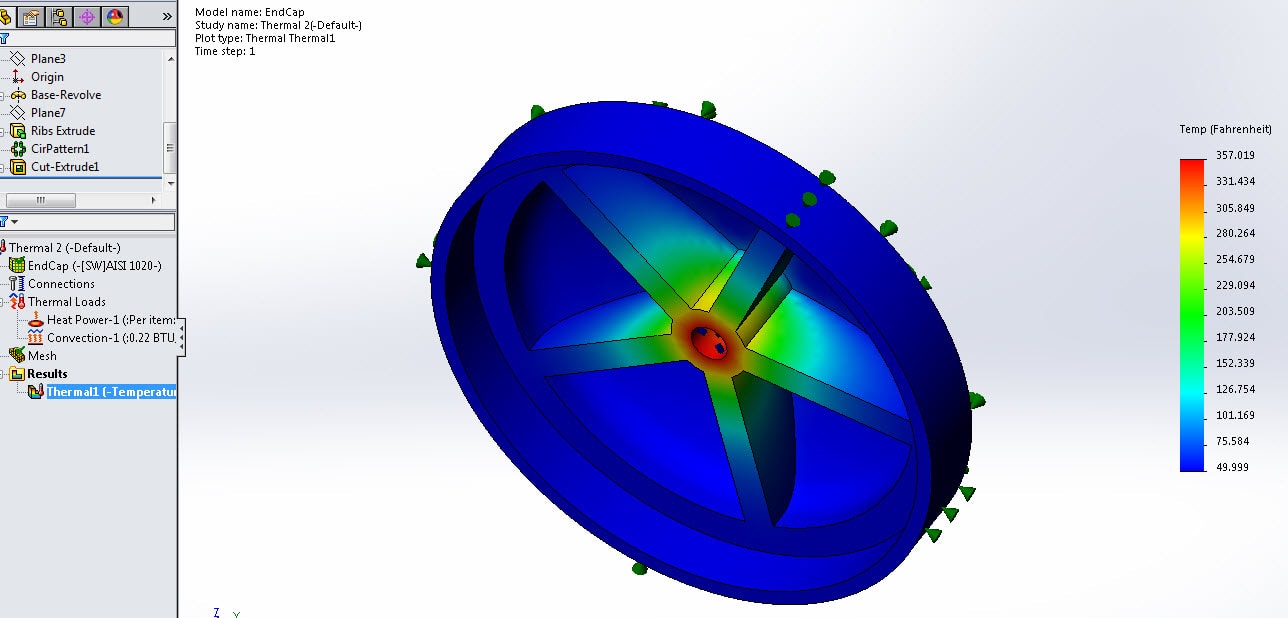The image size is (1288, 618).
Task: Select the Plane3 icon in feature tree
Action: pos(17,59)
